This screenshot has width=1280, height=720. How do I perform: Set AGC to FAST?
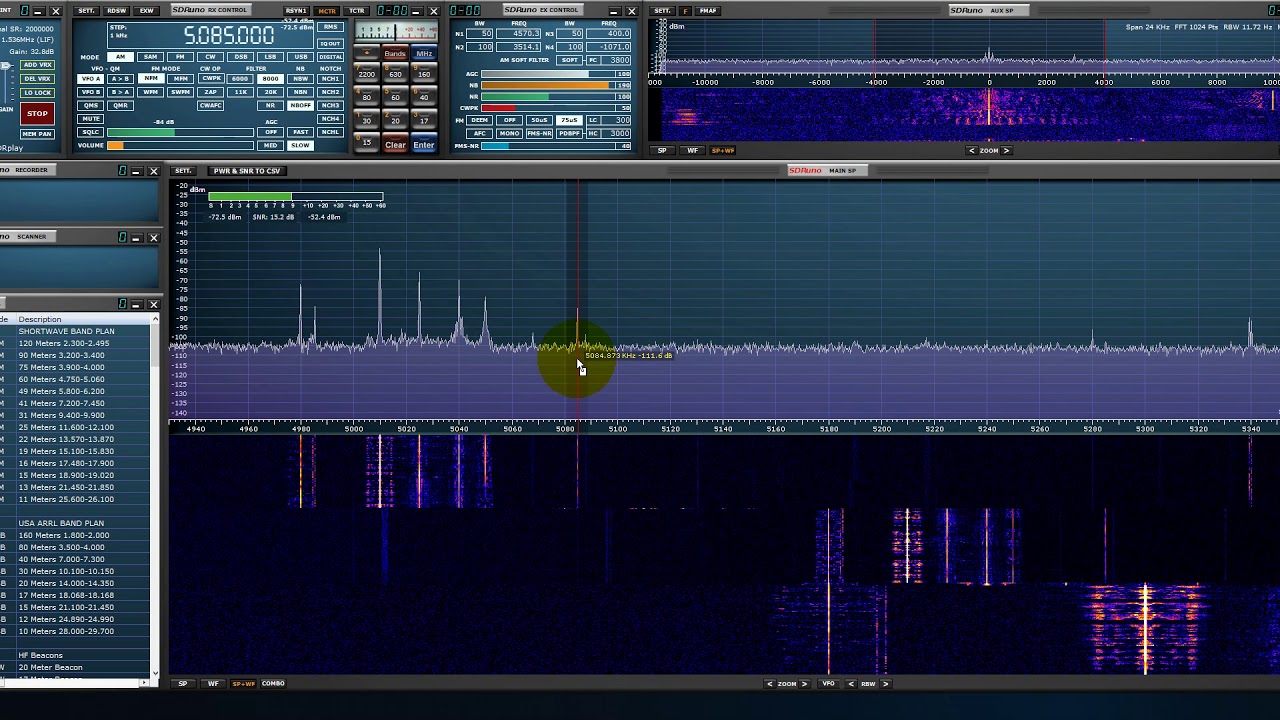click(300, 132)
